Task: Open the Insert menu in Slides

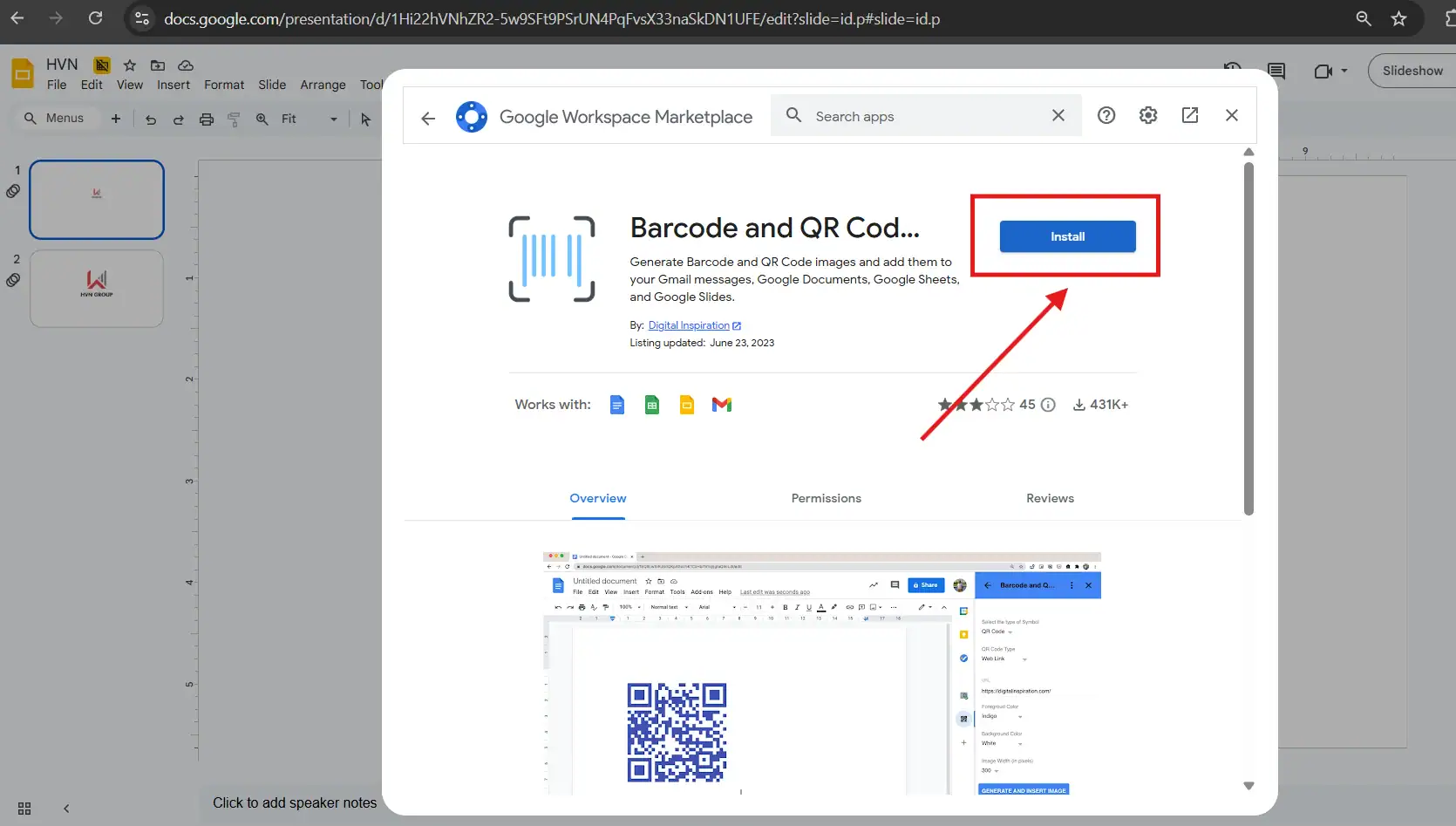Action: 173,85
